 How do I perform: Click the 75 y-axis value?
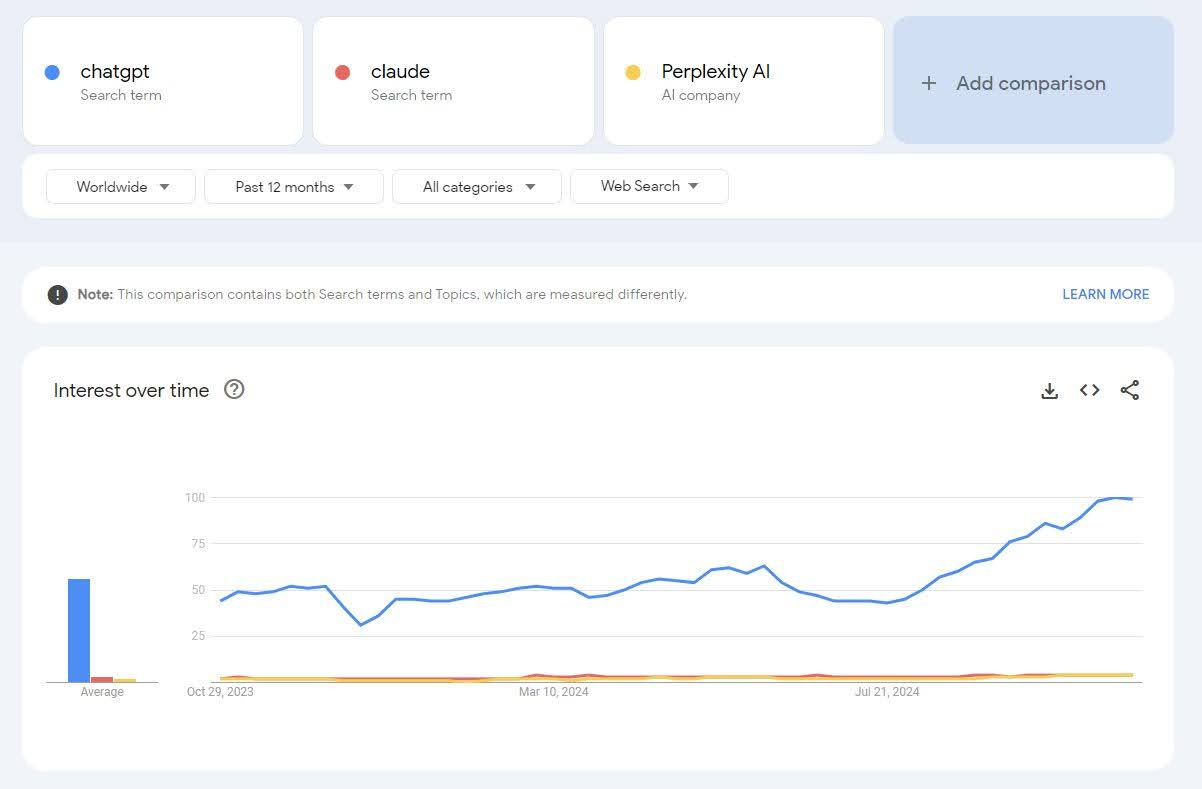point(198,544)
